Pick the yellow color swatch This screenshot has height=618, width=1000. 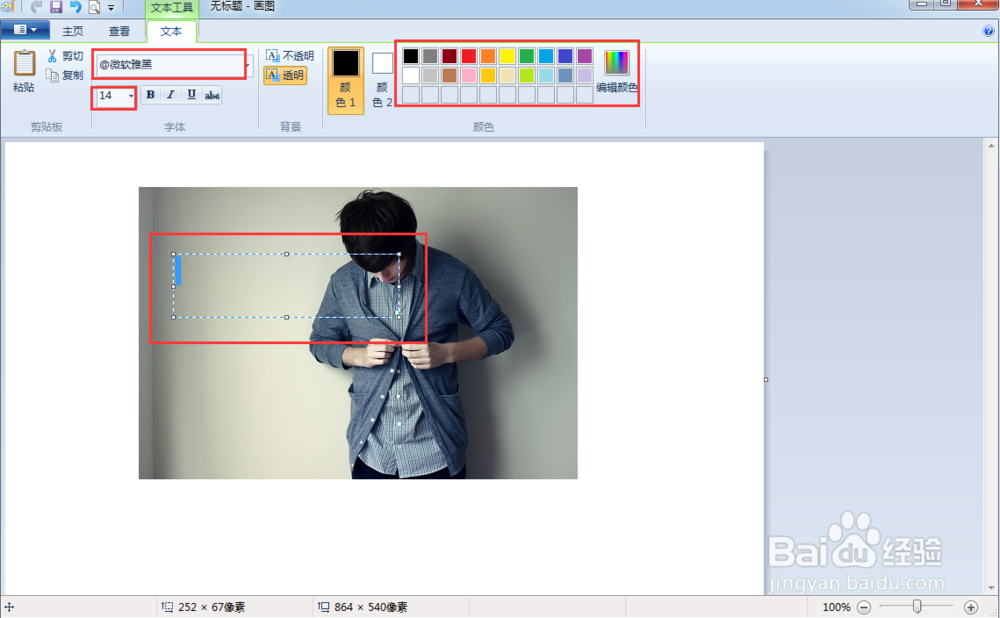point(507,56)
